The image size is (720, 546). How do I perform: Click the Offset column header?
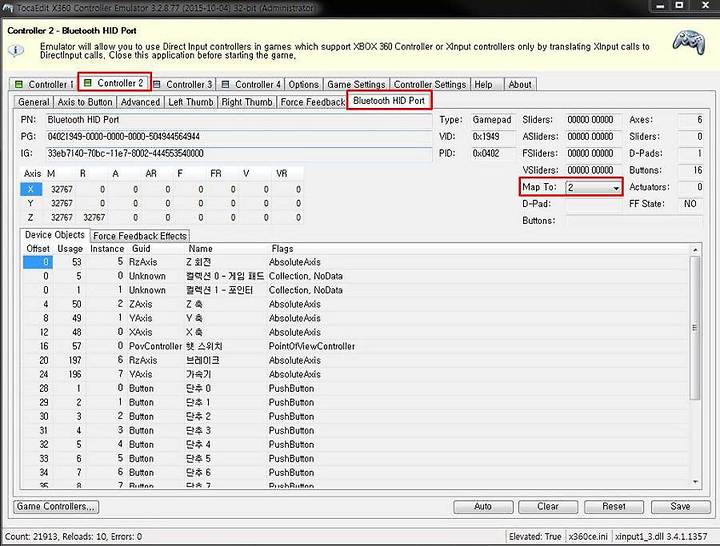click(x=38, y=248)
